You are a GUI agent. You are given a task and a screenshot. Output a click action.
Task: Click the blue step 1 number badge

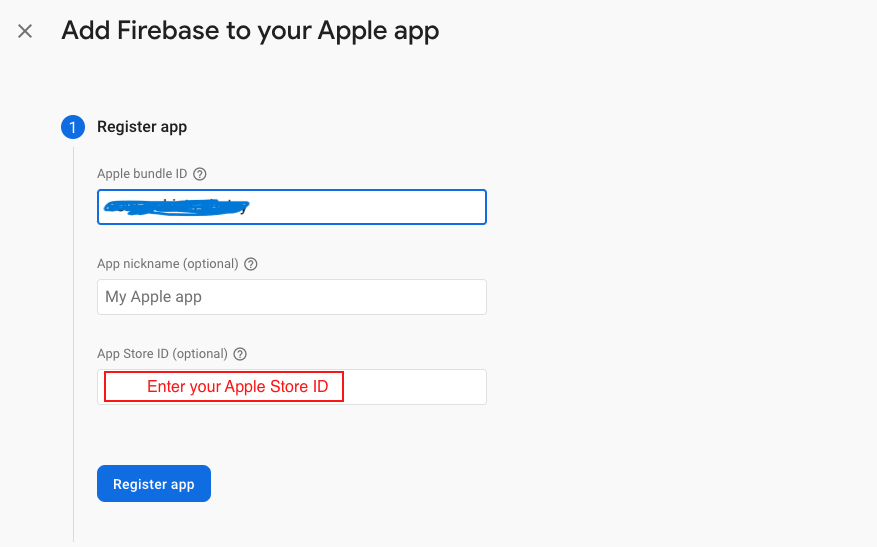coord(73,127)
